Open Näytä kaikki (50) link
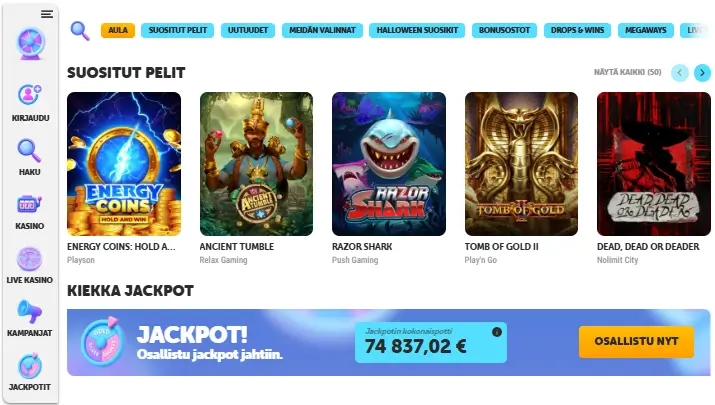Image resolution: width=715 pixels, height=405 pixels. tap(627, 72)
